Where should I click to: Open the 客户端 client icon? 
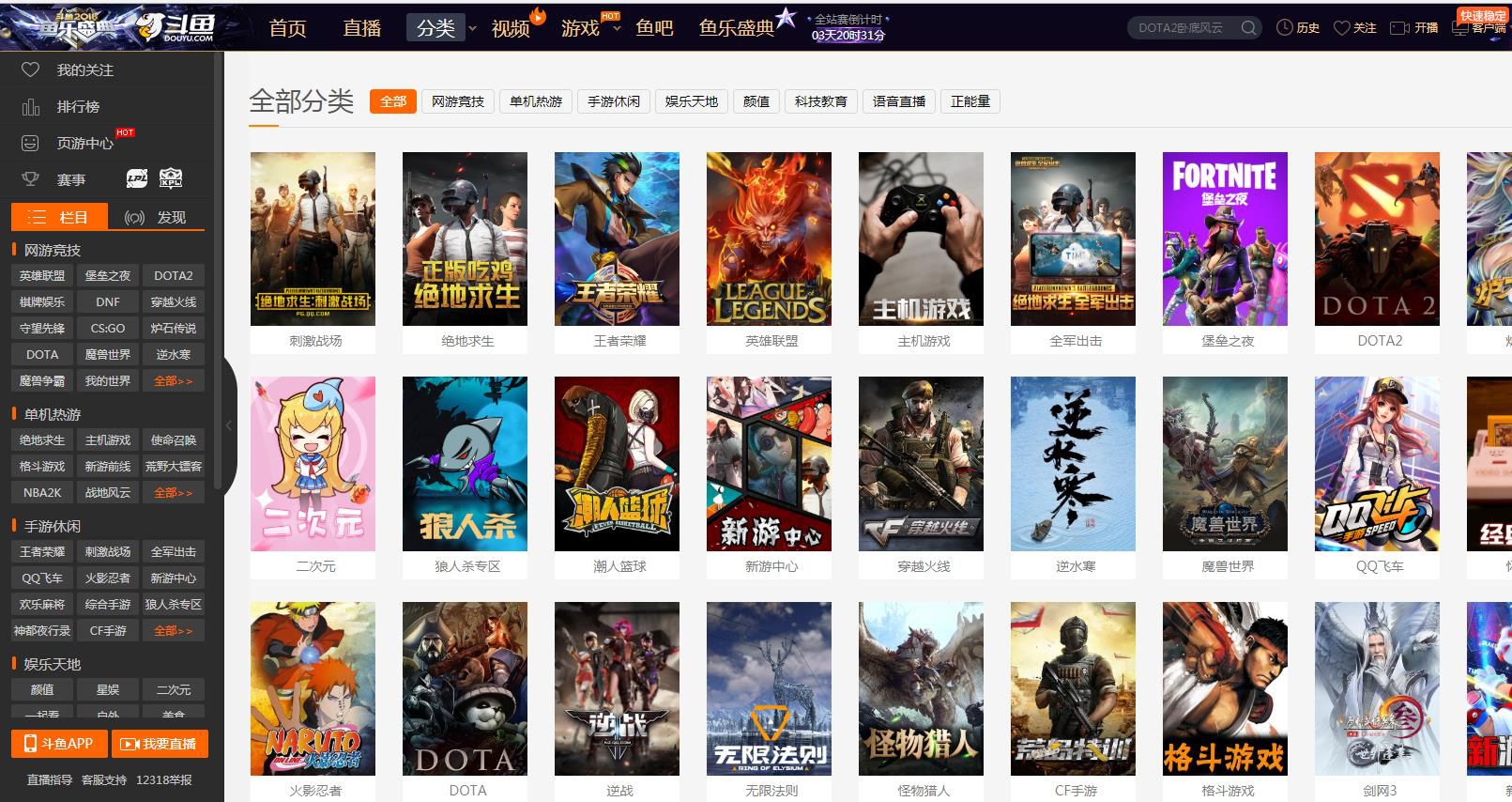pyautogui.click(x=1459, y=28)
